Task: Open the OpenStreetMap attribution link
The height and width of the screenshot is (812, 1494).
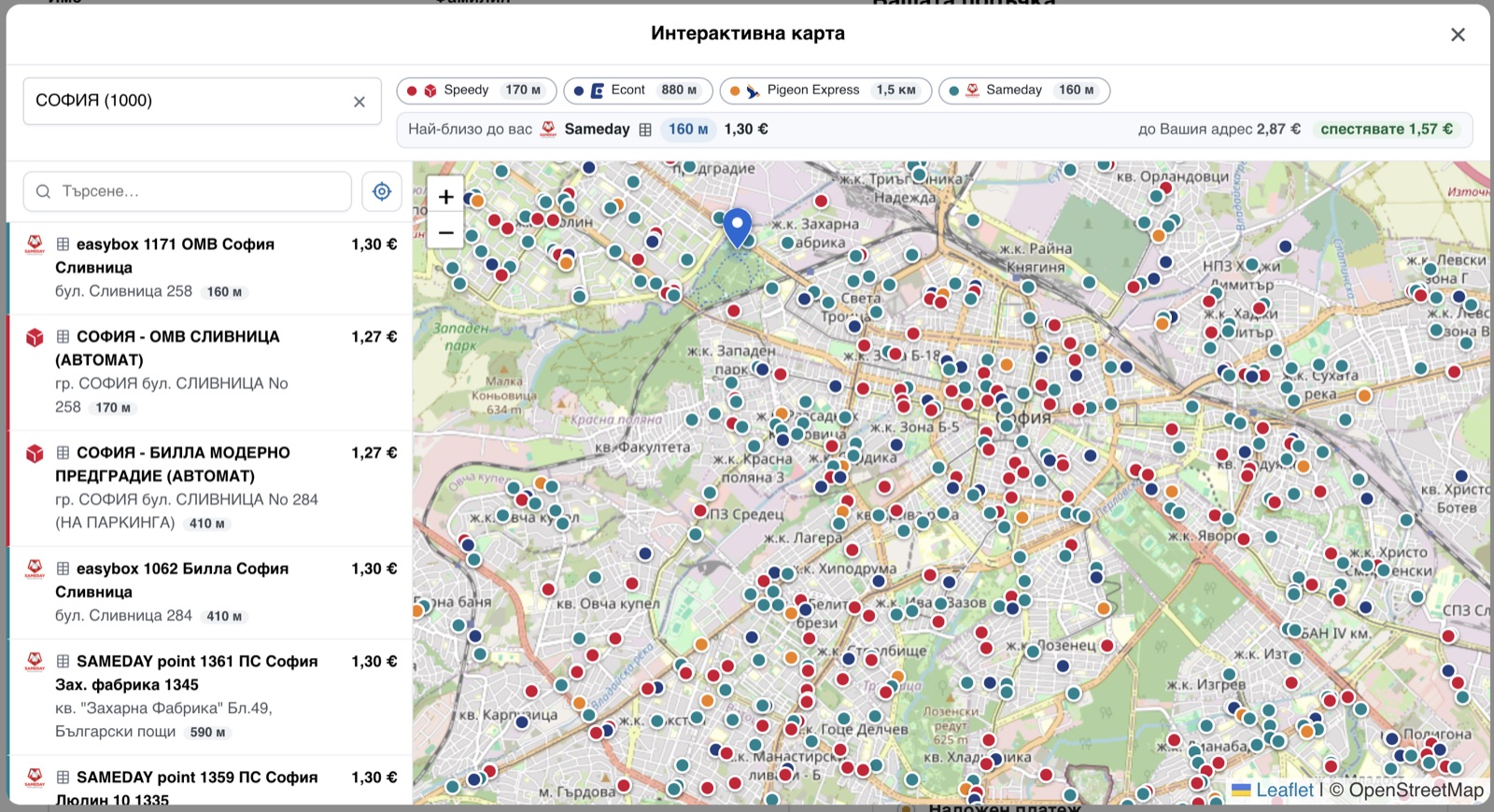Action: (x=1416, y=790)
